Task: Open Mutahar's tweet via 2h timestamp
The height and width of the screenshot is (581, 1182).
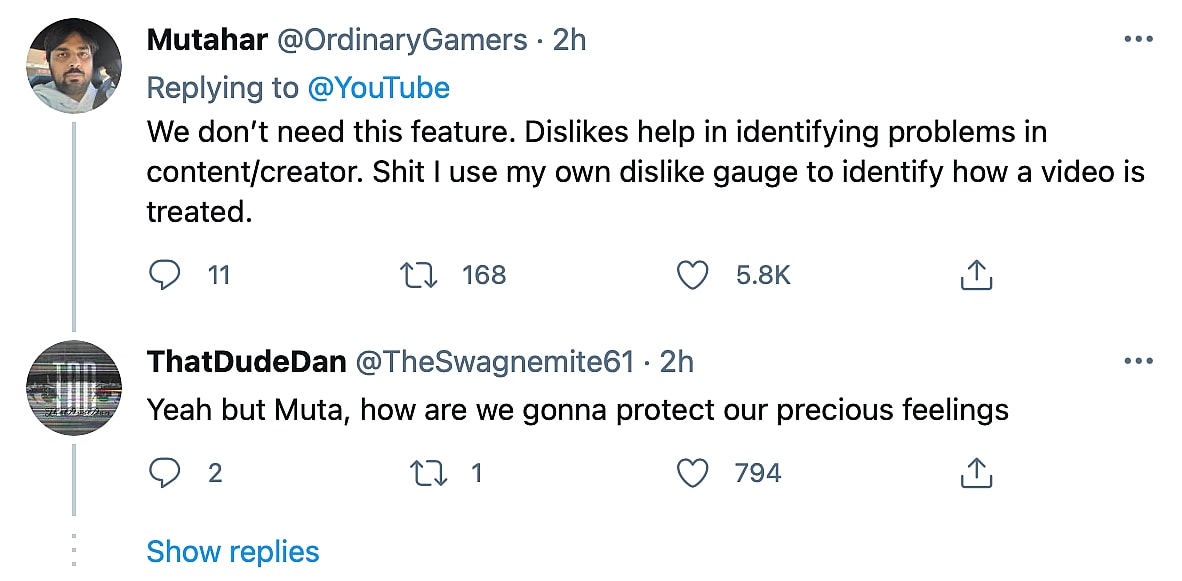Action: point(570,40)
